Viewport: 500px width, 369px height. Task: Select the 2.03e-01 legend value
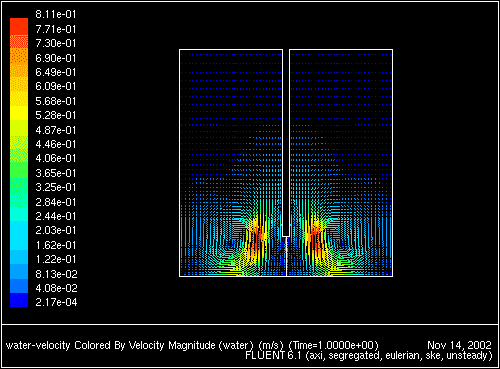(x=56, y=230)
